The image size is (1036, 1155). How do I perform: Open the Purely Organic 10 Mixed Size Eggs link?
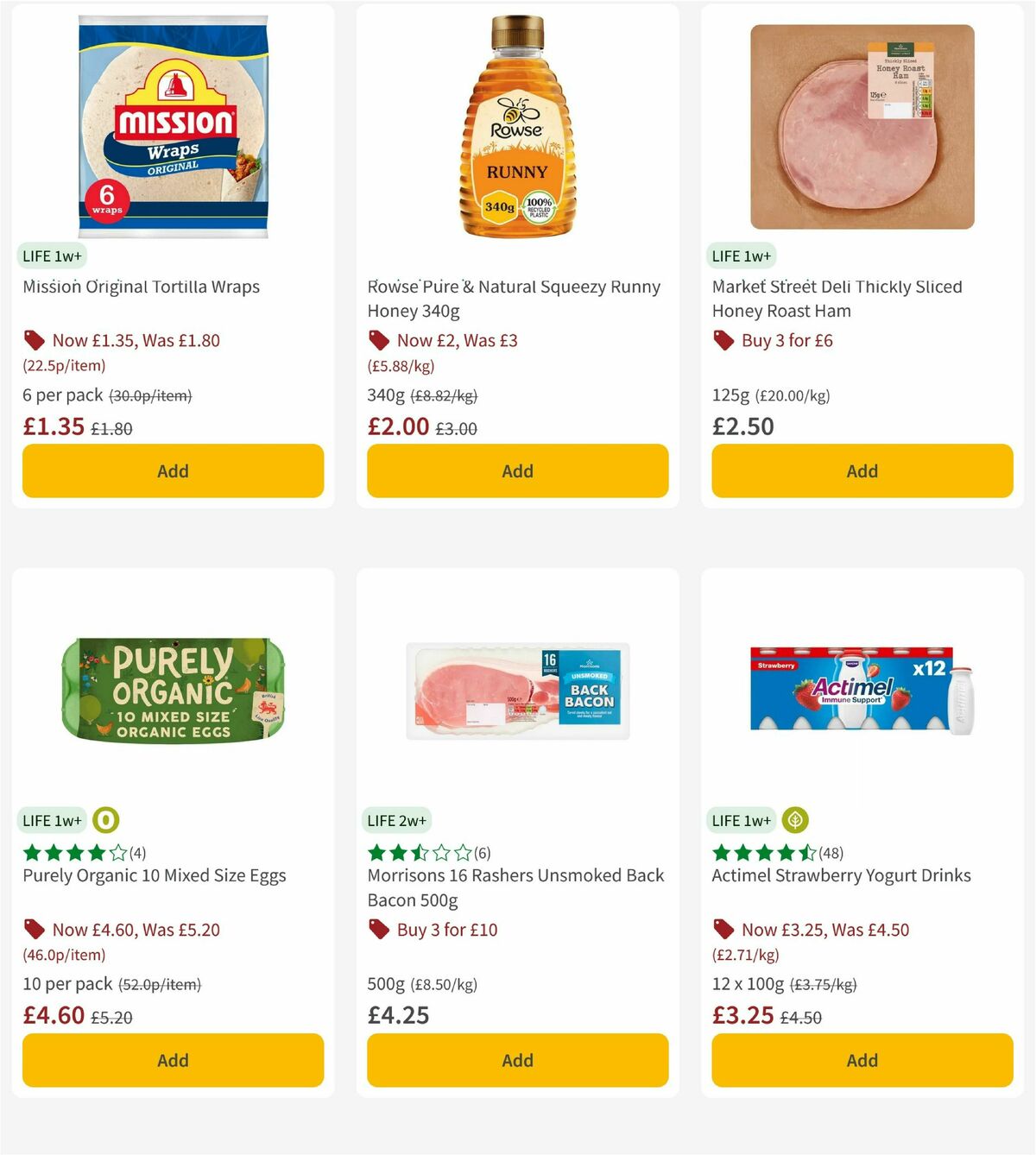click(154, 875)
